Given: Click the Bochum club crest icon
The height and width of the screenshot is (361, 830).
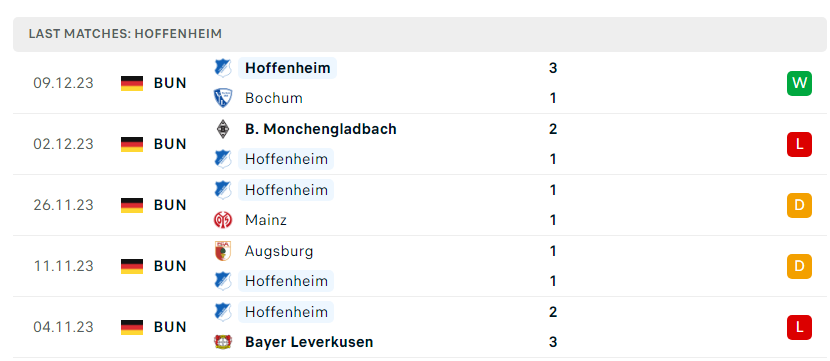Looking at the screenshot, I should [x=223, y=98].
